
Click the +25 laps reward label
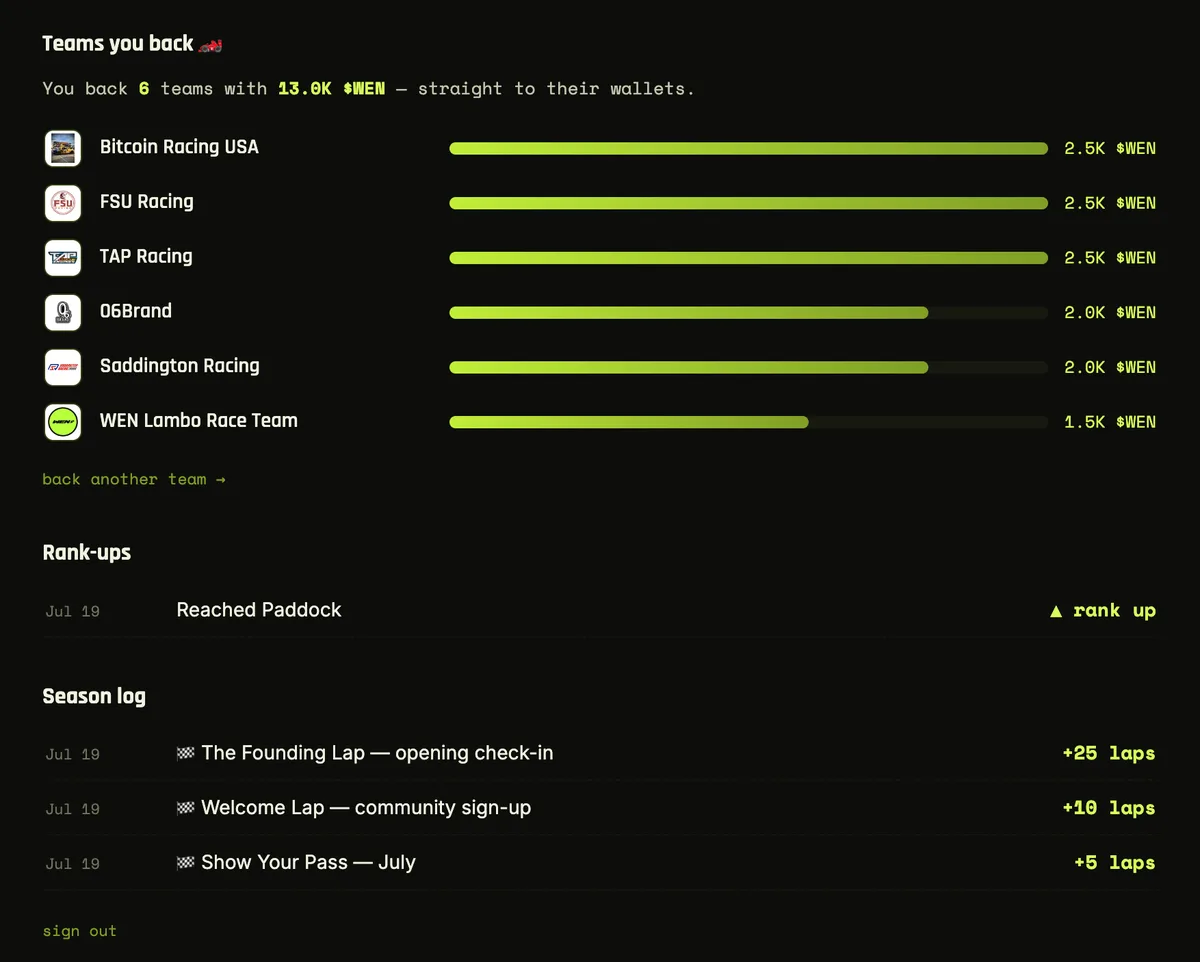pyautogui.click(x=1109, y=753)
